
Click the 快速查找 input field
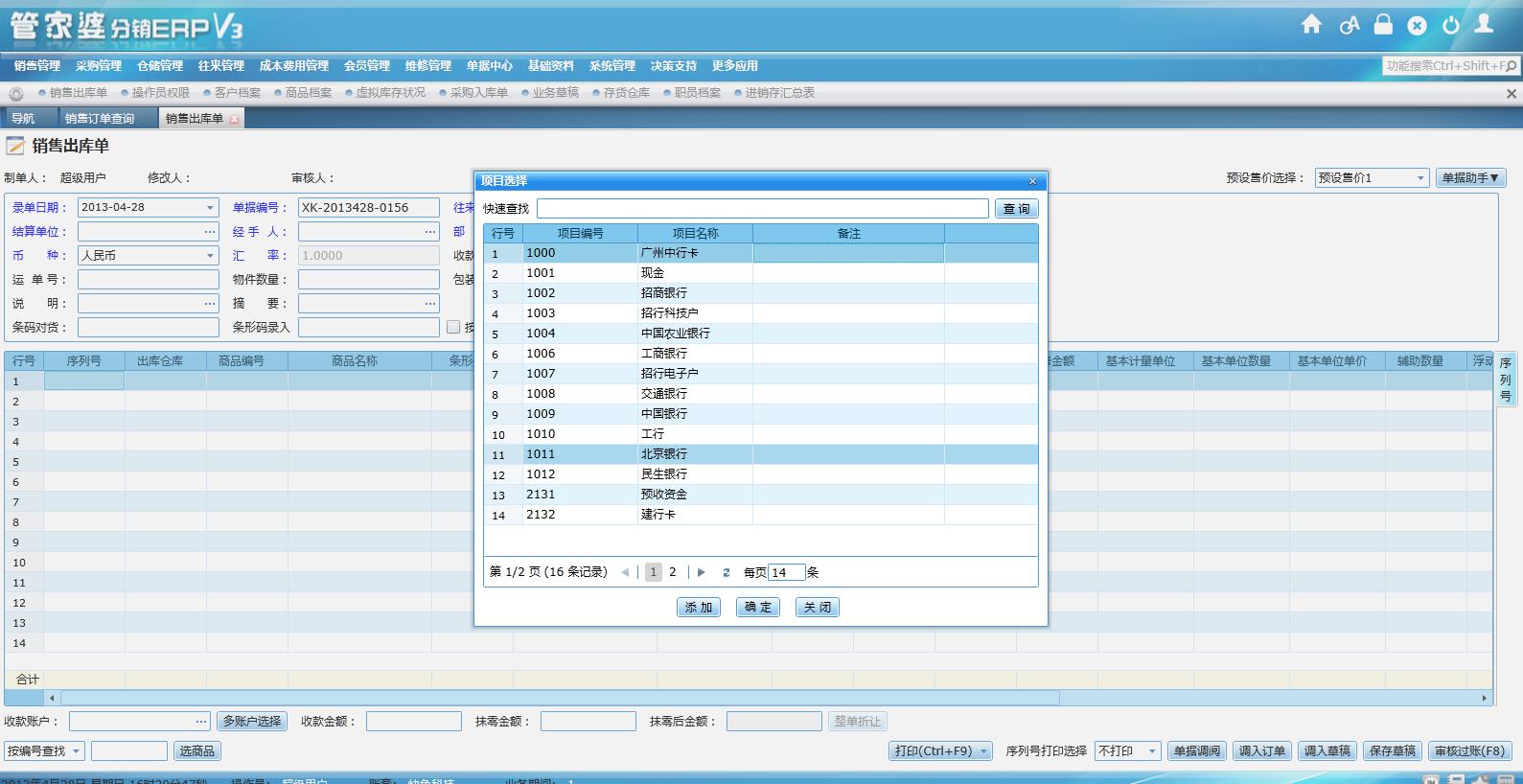(x=762, y=209)
